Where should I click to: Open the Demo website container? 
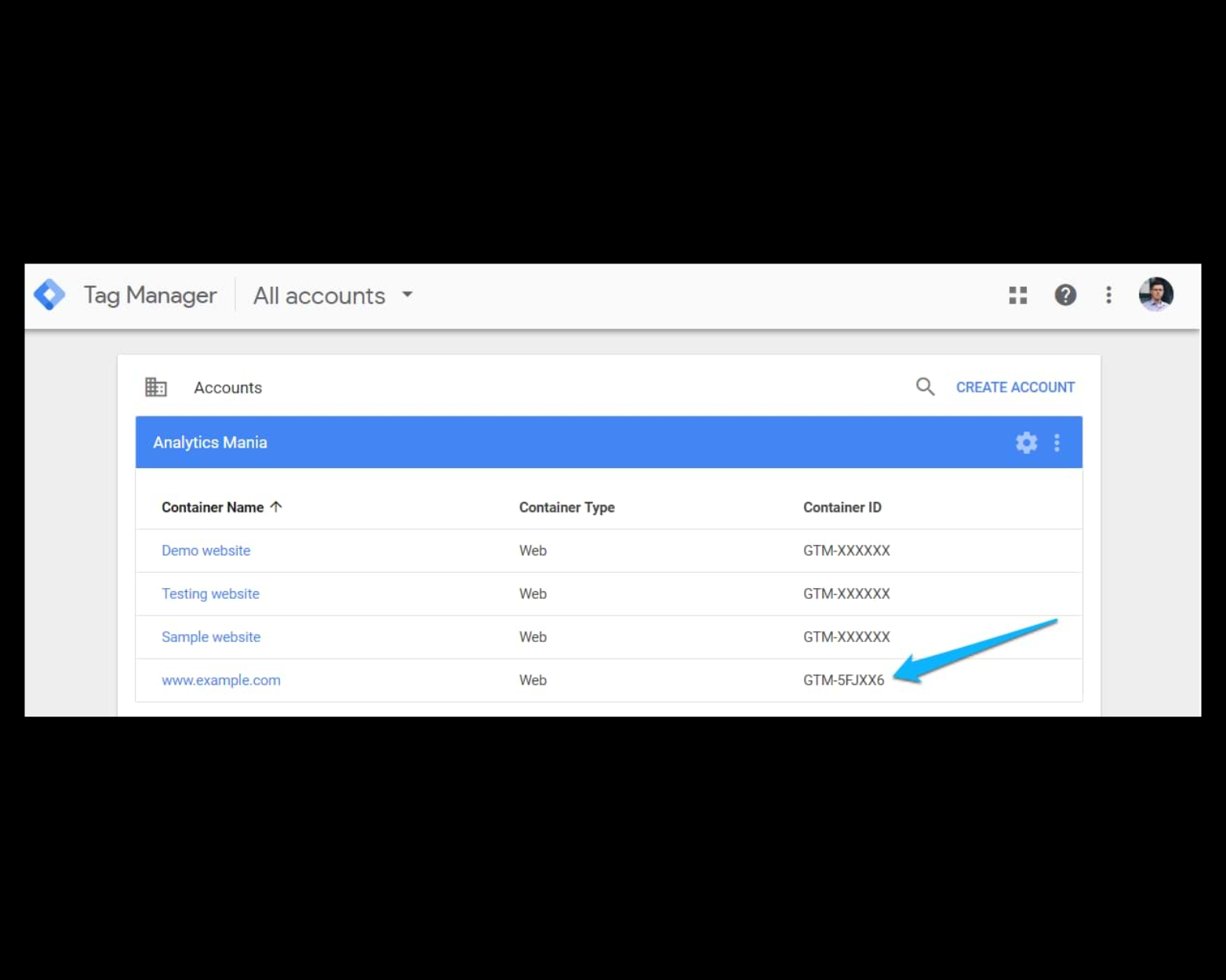[206, 550]
